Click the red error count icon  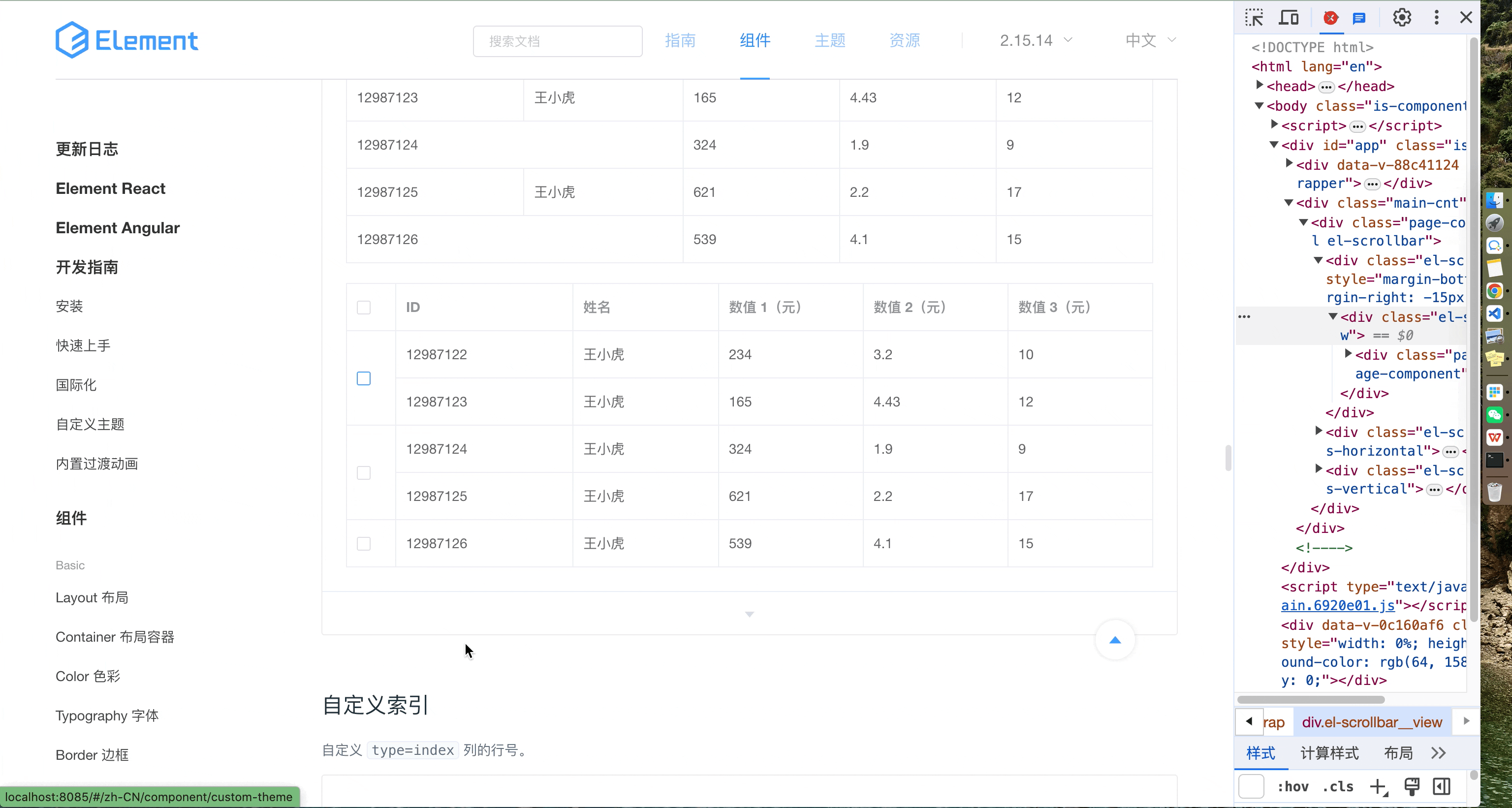1331,18
